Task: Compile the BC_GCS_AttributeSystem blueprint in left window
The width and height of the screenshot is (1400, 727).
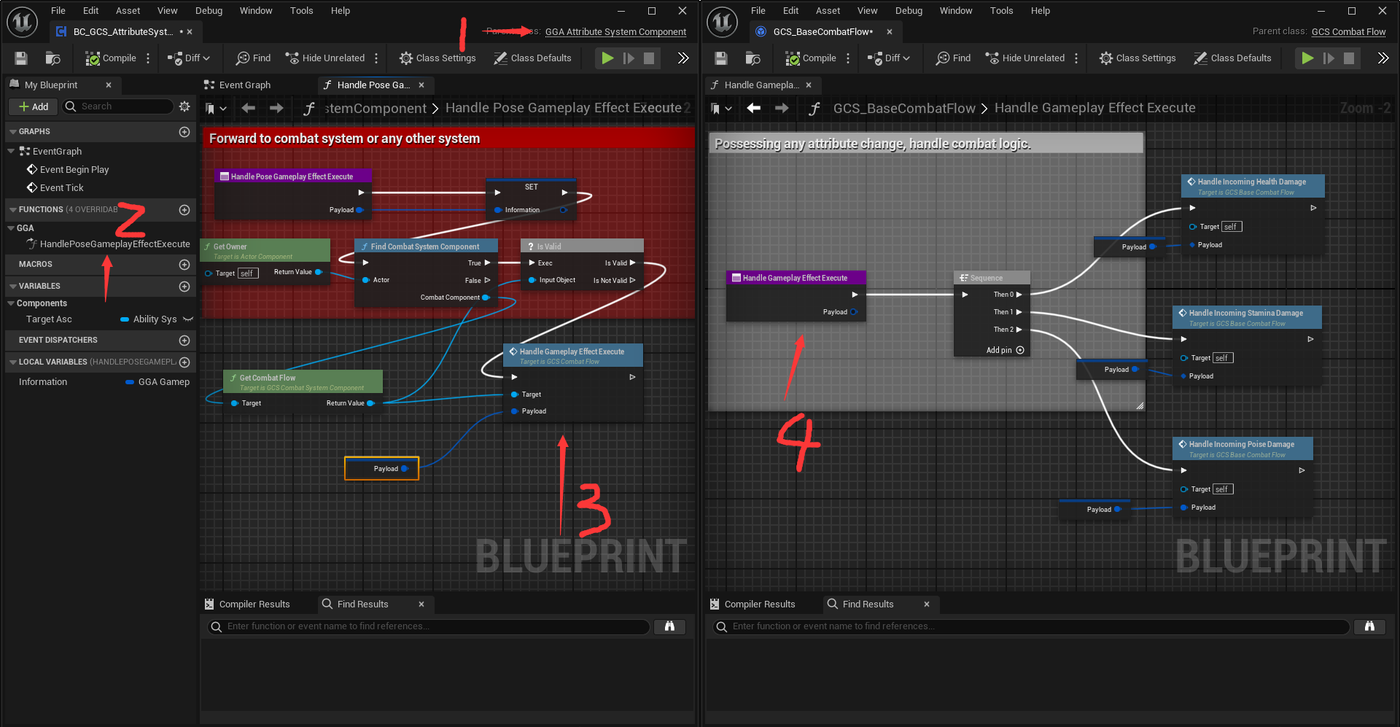Action: click(x=111, y=58)
